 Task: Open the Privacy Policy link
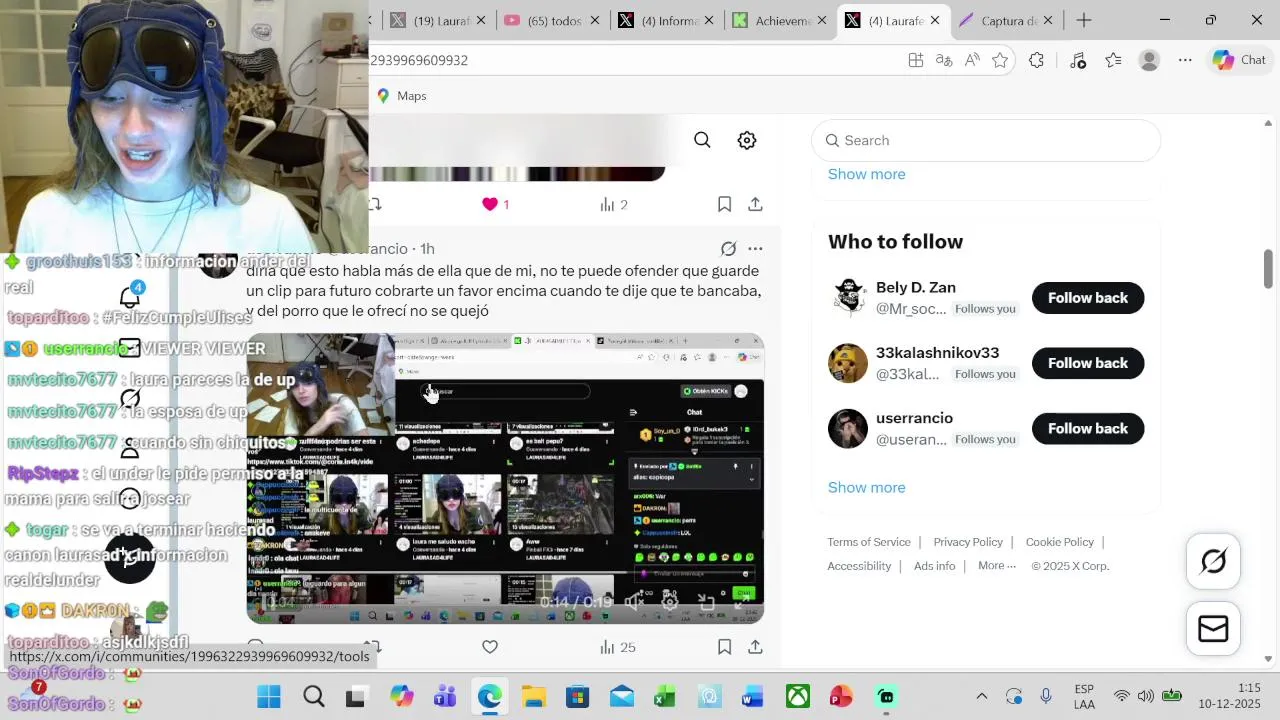(x=968, y=542)
